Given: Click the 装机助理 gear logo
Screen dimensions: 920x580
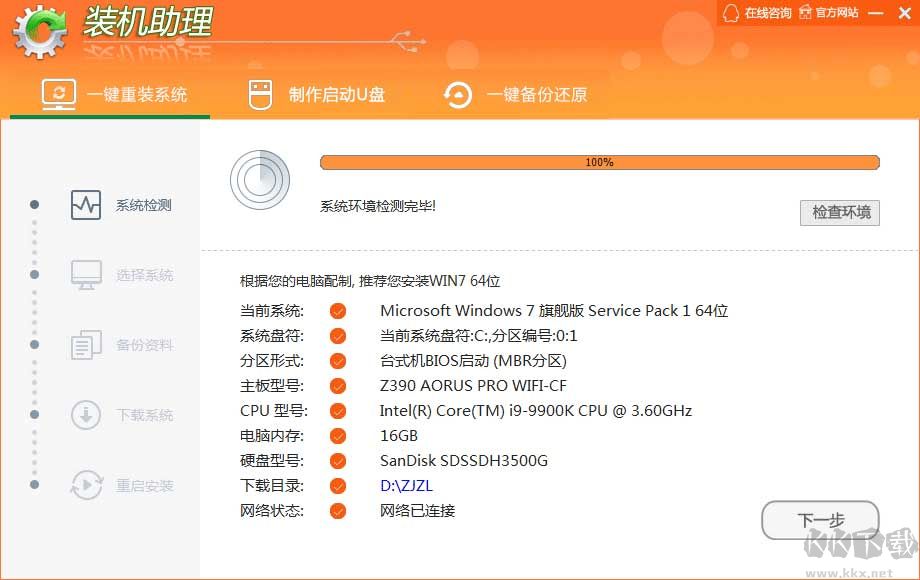Looking at the screenshot, I should click(x=37, y=30).
